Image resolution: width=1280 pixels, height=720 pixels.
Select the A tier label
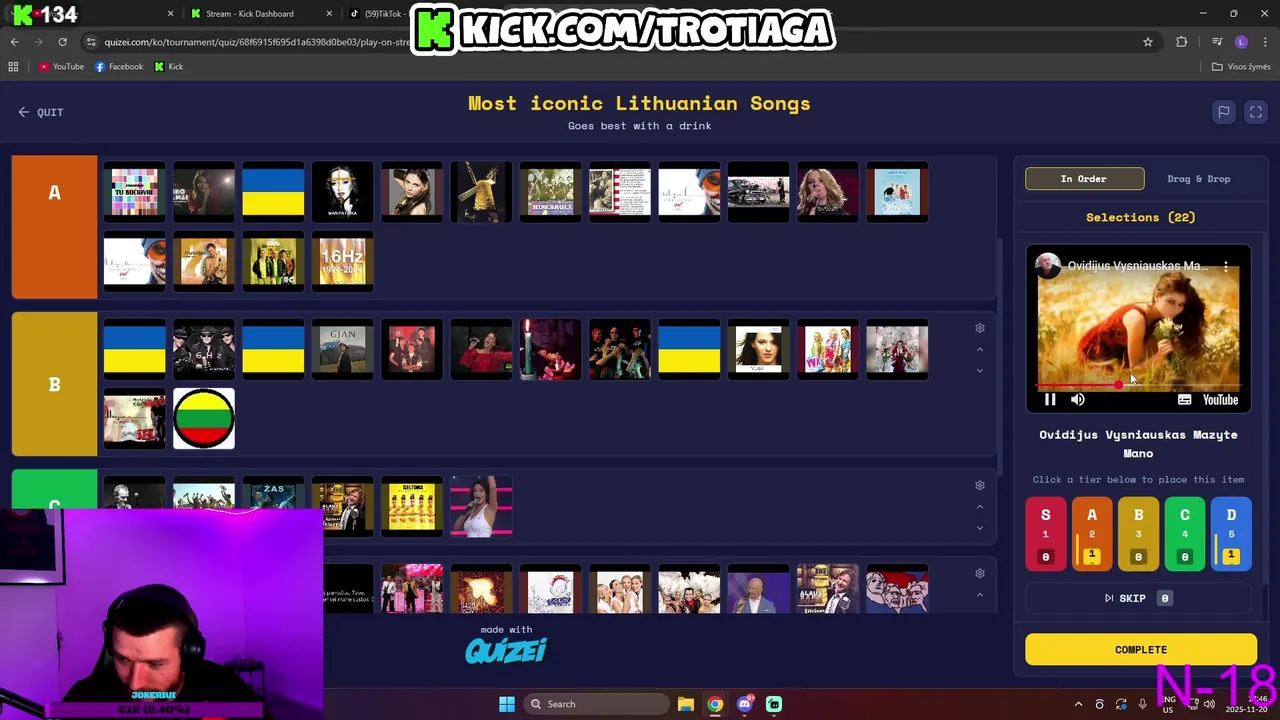click(x=54, y=227)
